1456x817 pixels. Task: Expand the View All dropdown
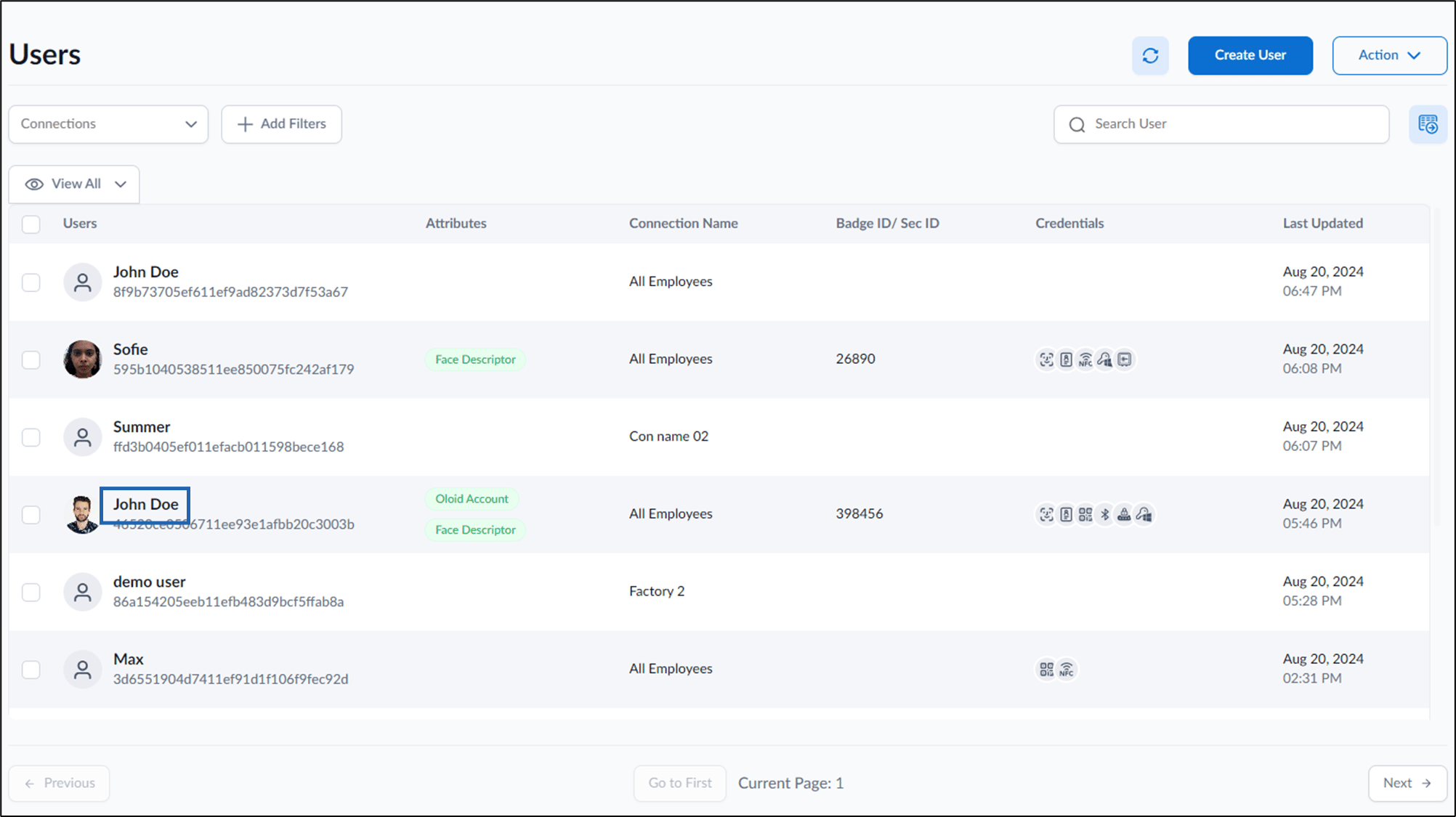(x=74, y=184)
